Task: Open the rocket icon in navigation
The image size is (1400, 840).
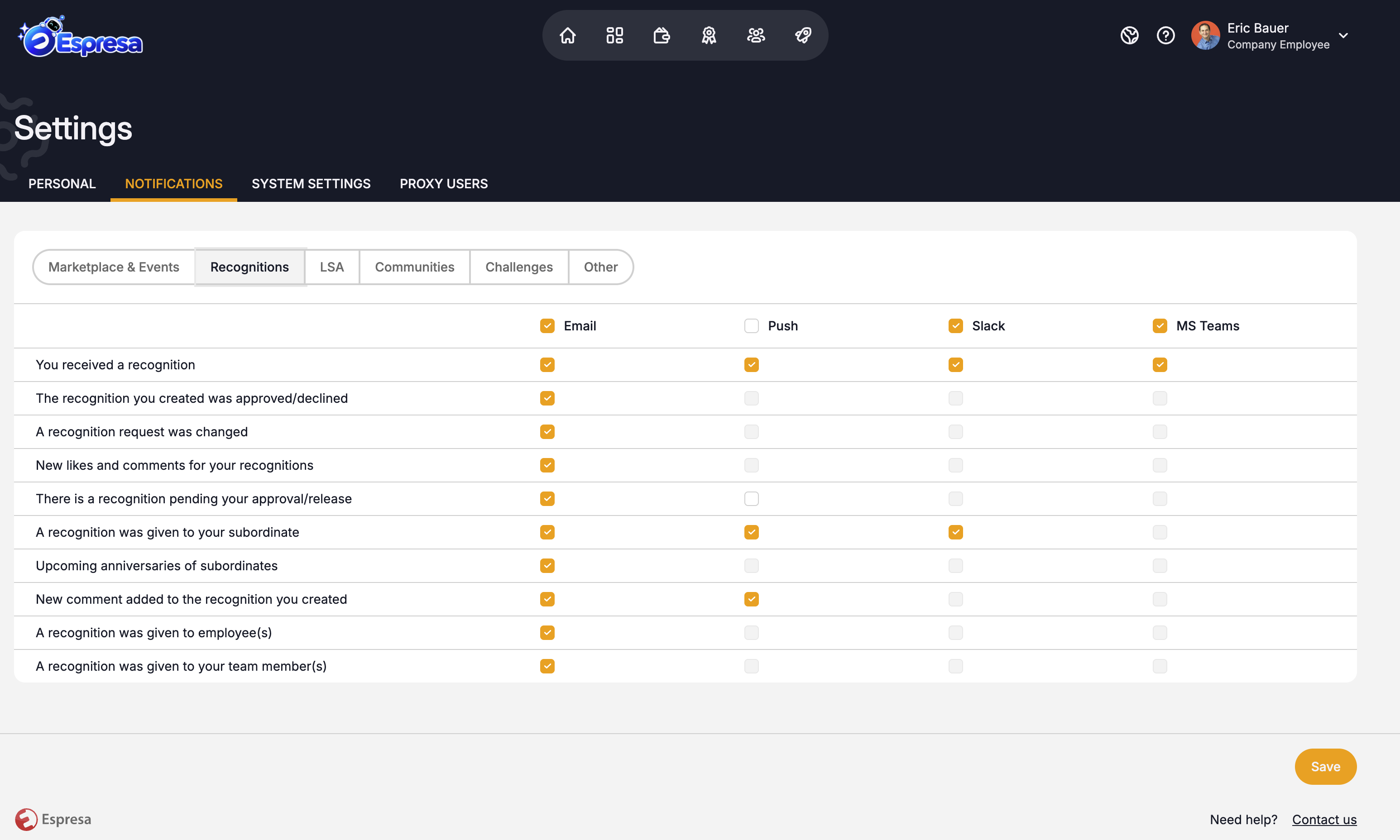Action: (803, 35)
